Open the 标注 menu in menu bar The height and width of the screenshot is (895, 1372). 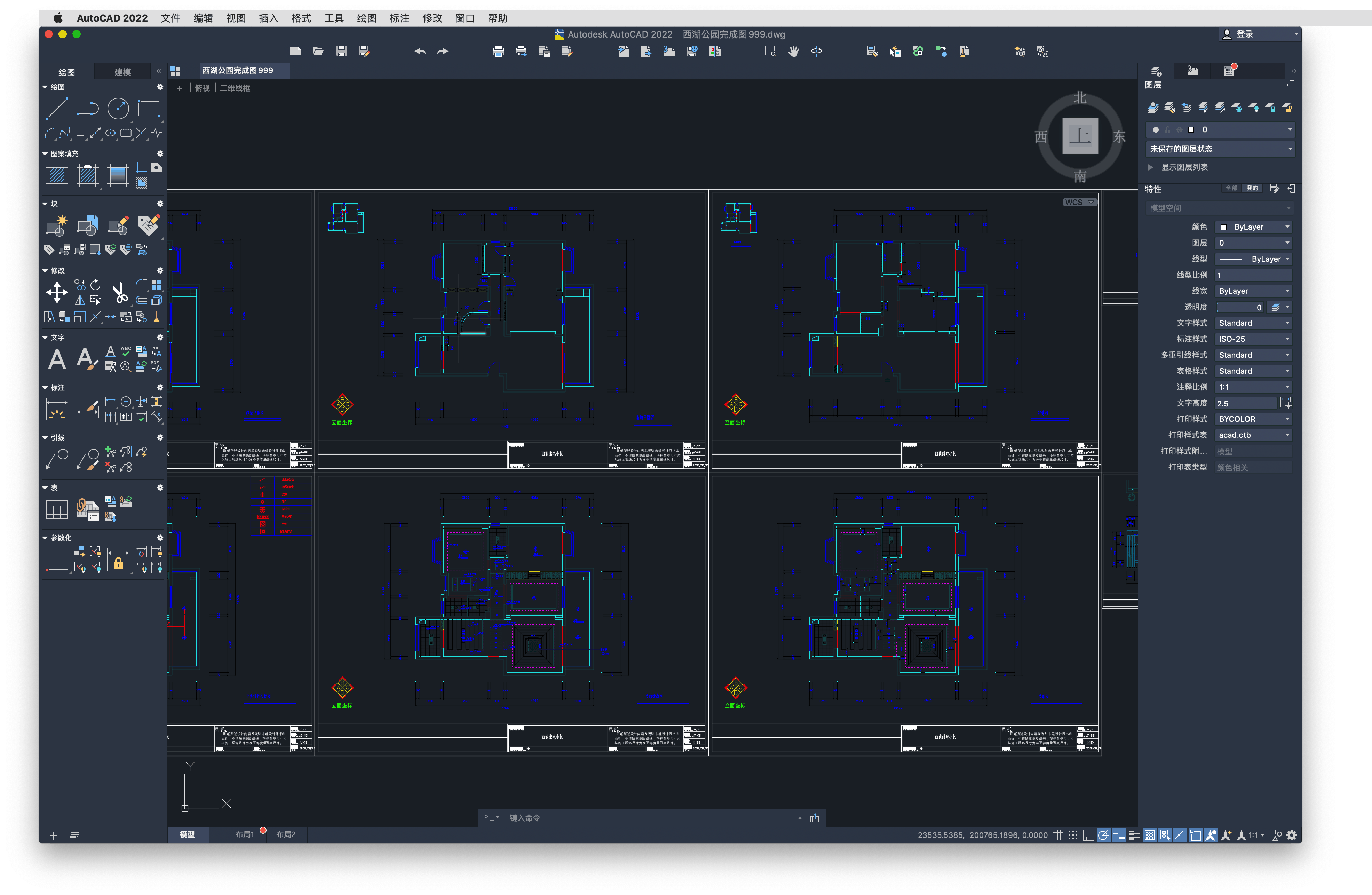[399, 18]
